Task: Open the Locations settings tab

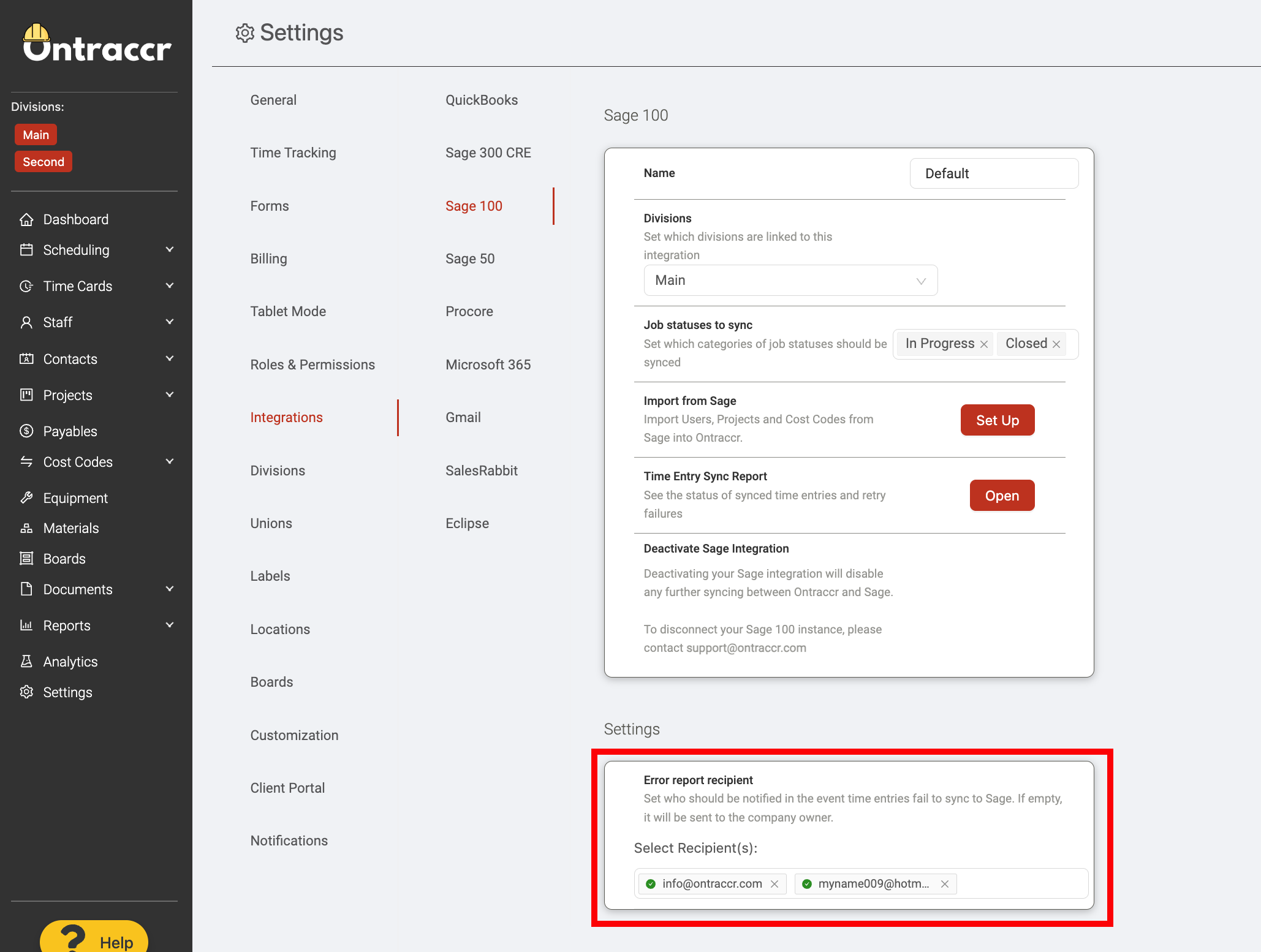Action: point(280,629)
